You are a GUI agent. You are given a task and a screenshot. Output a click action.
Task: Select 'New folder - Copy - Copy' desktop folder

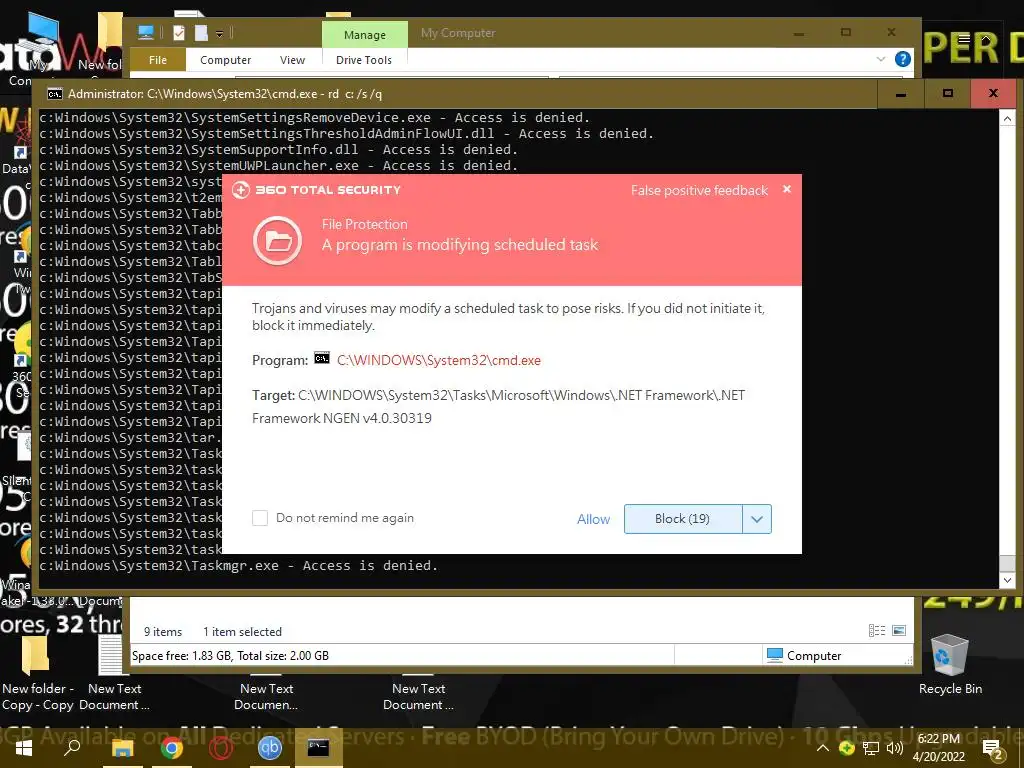point(37,674)
